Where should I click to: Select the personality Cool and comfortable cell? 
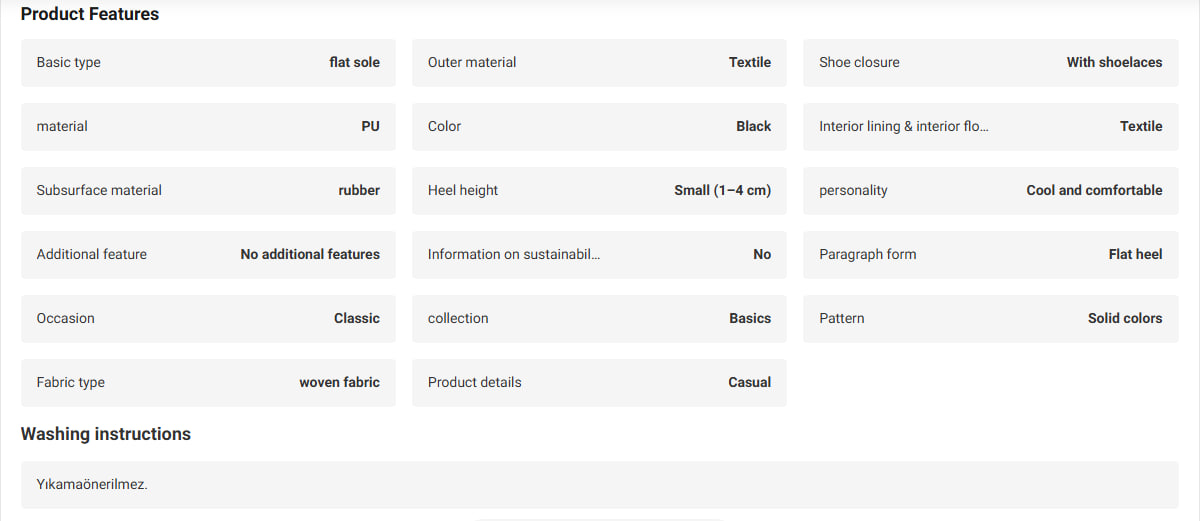click(x=991, y=190)
